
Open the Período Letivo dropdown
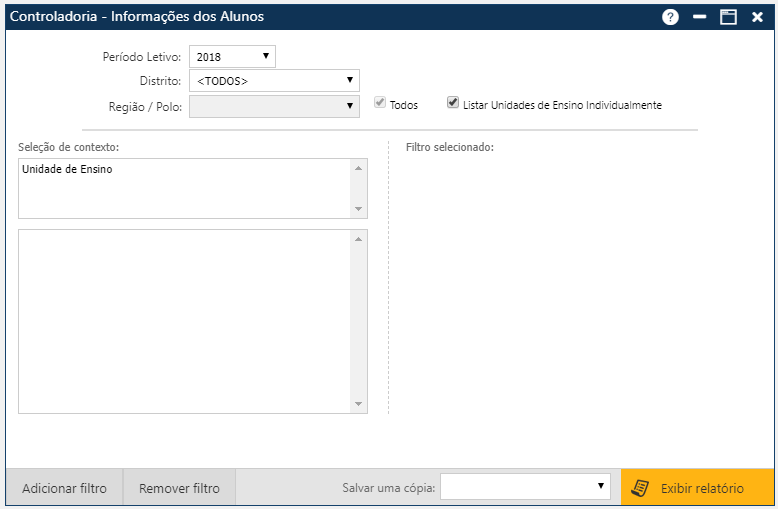232,57
